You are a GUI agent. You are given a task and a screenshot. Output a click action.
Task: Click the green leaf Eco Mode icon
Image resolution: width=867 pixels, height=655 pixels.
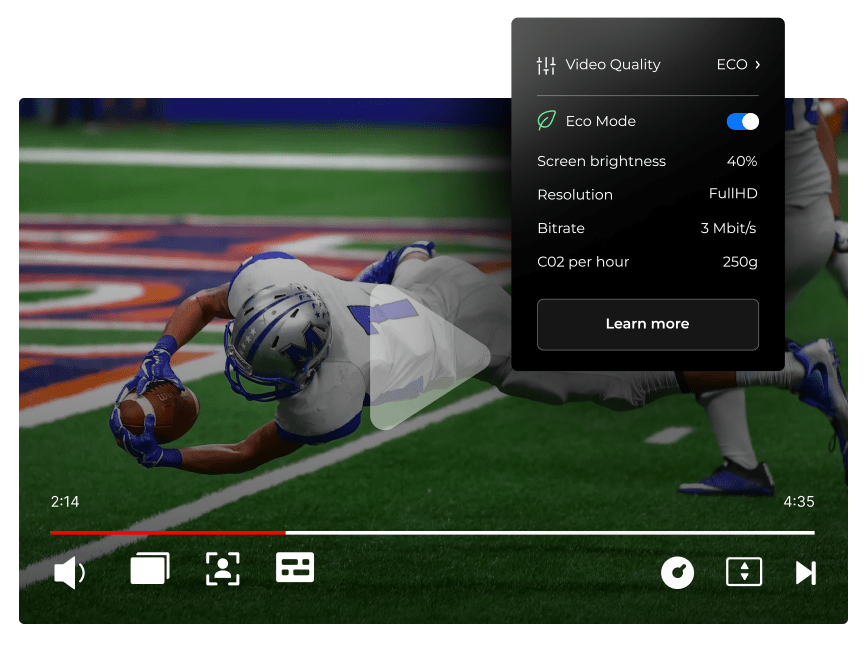pos(546,121)
